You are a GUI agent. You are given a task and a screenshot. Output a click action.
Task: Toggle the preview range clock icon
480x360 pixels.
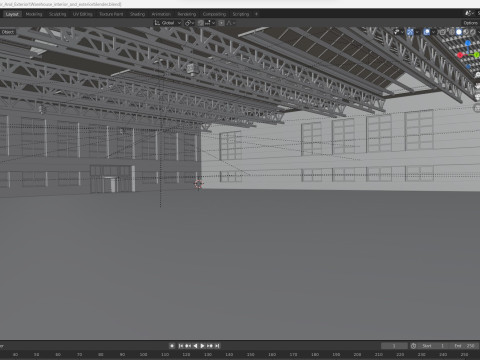413,346
